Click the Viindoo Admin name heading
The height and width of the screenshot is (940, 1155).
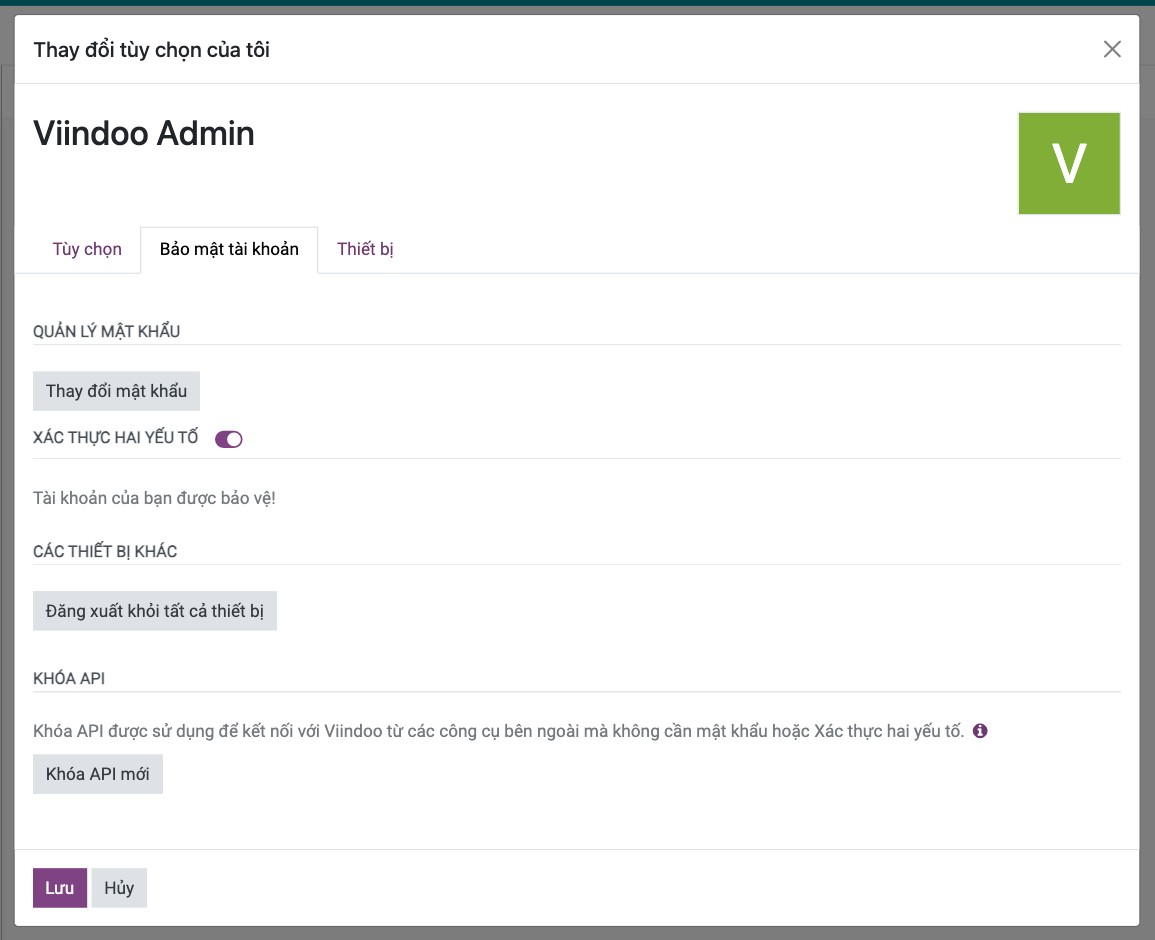pyautogui.click(x=144, y=133)
